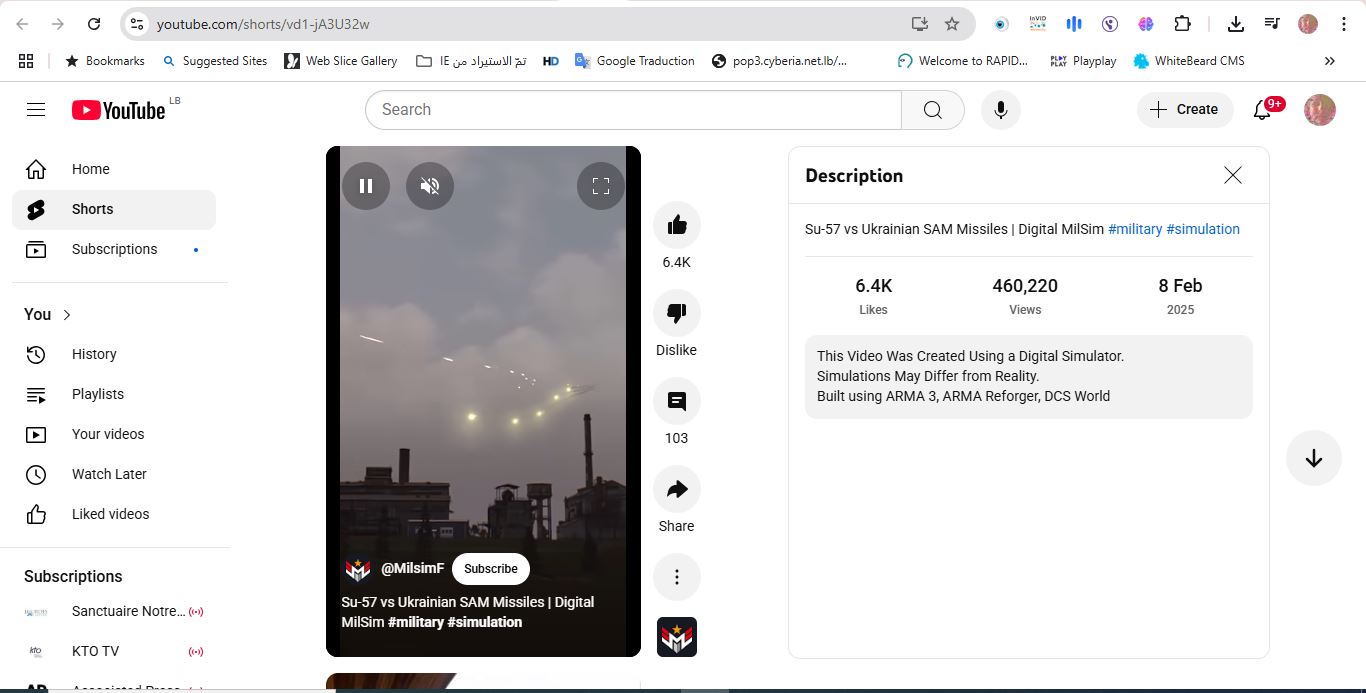Go to Subscriptions in sidebar
1366x693 pixels.
114,249
